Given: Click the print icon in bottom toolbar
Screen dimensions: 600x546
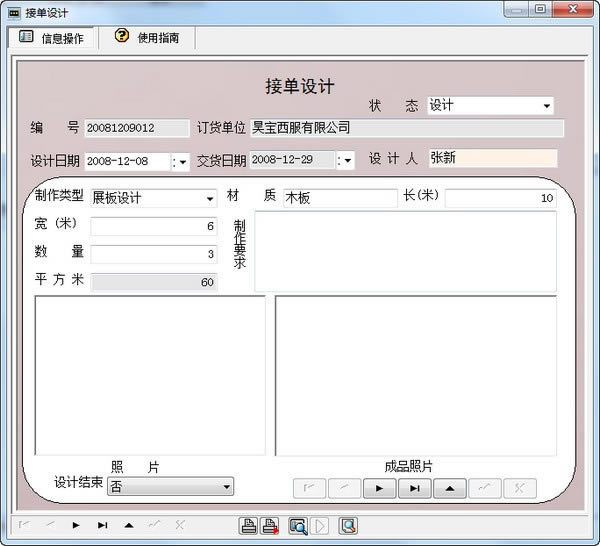Looking at the screenshot, I should 248,526.
